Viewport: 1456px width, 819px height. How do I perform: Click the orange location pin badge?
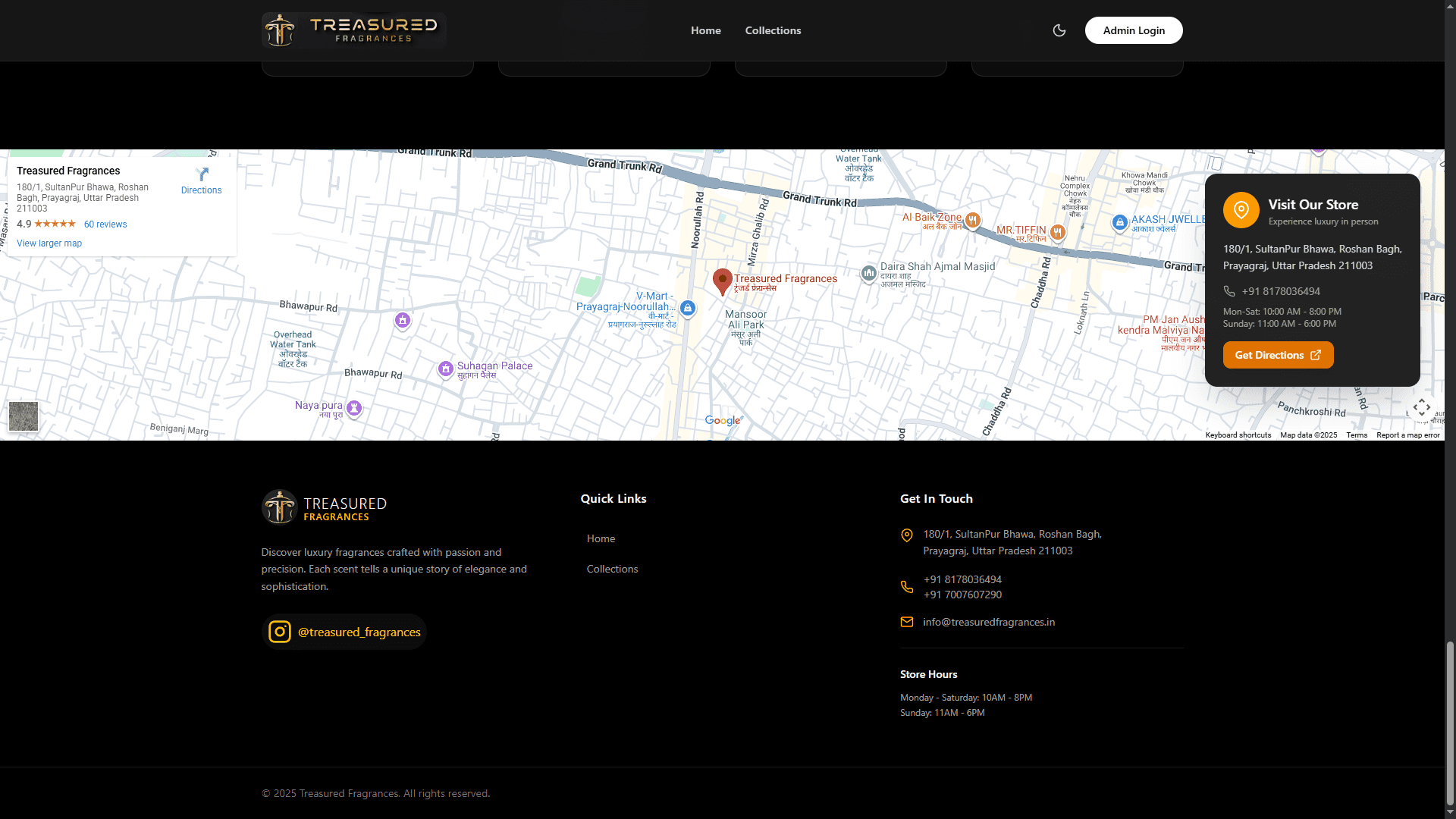pyautogui.click(x=1241, y=210)
